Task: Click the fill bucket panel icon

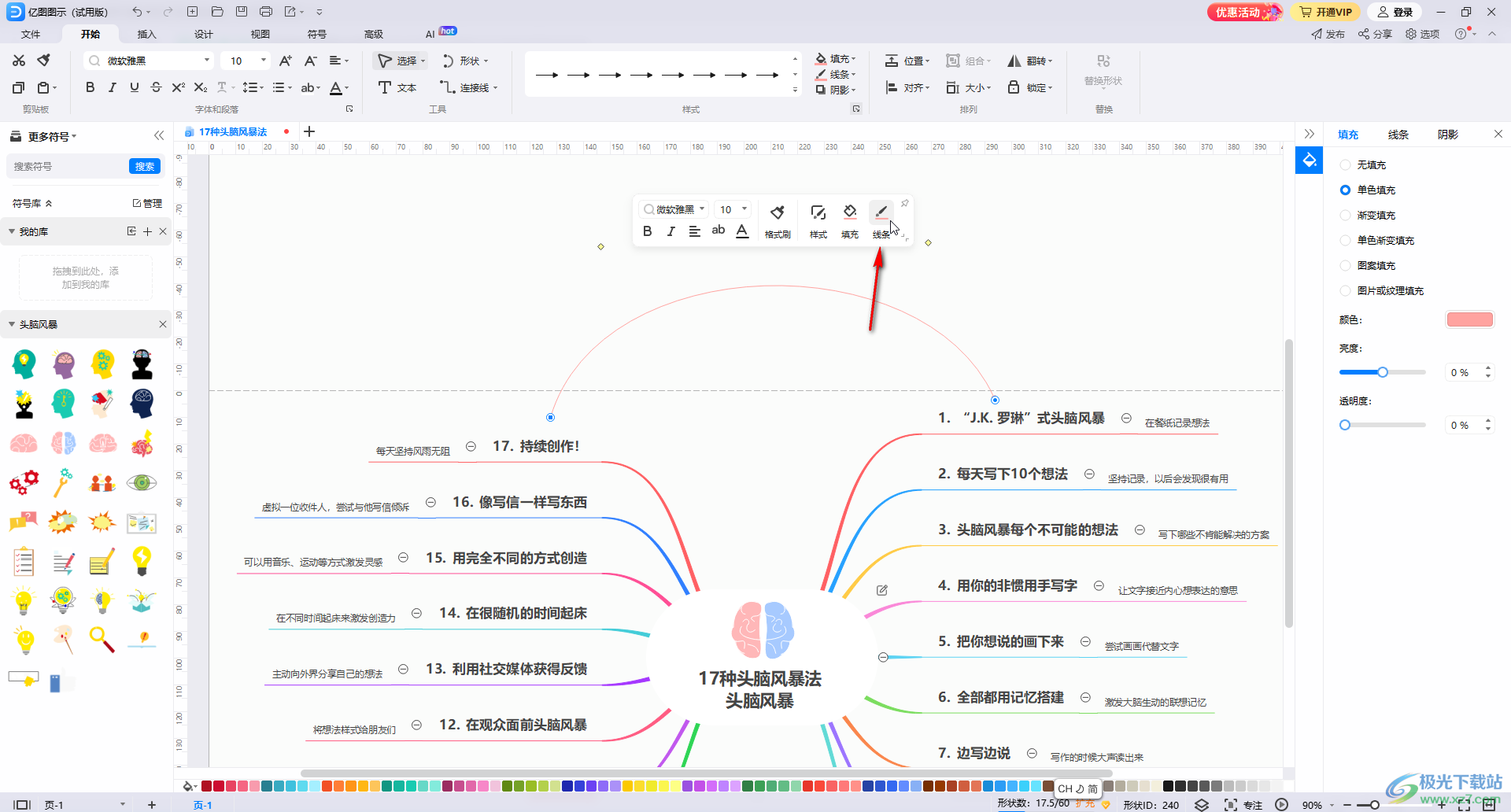Action: coord(1309,161)
